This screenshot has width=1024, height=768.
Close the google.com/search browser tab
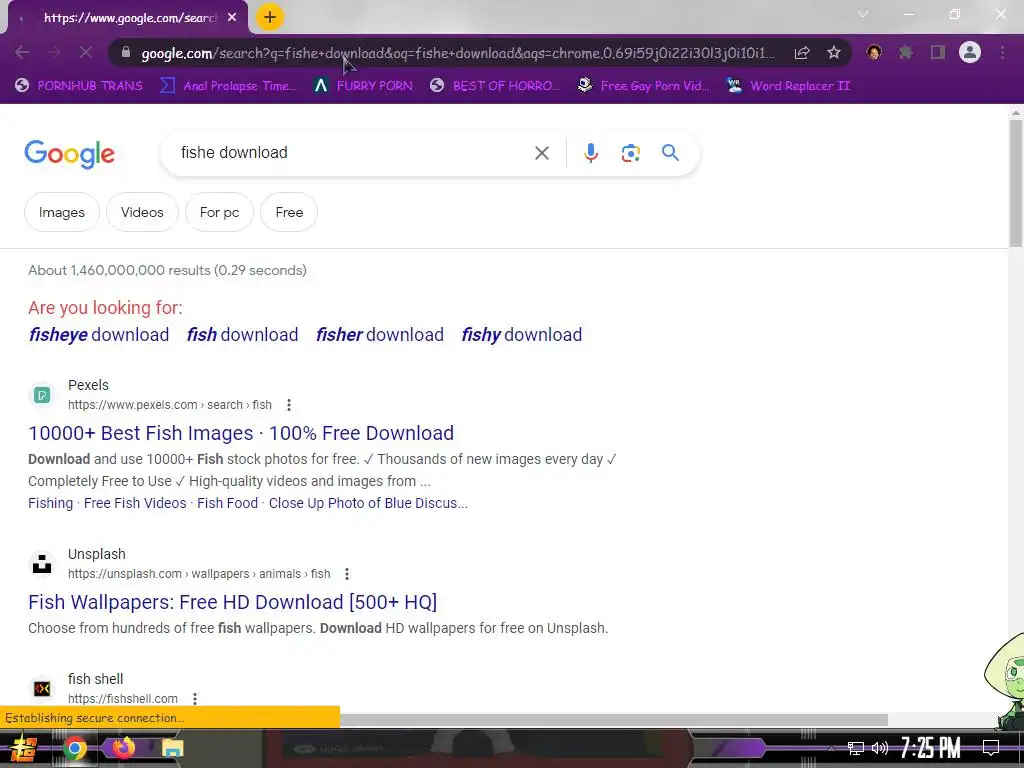pyautogui.click(x=232, y=18)
